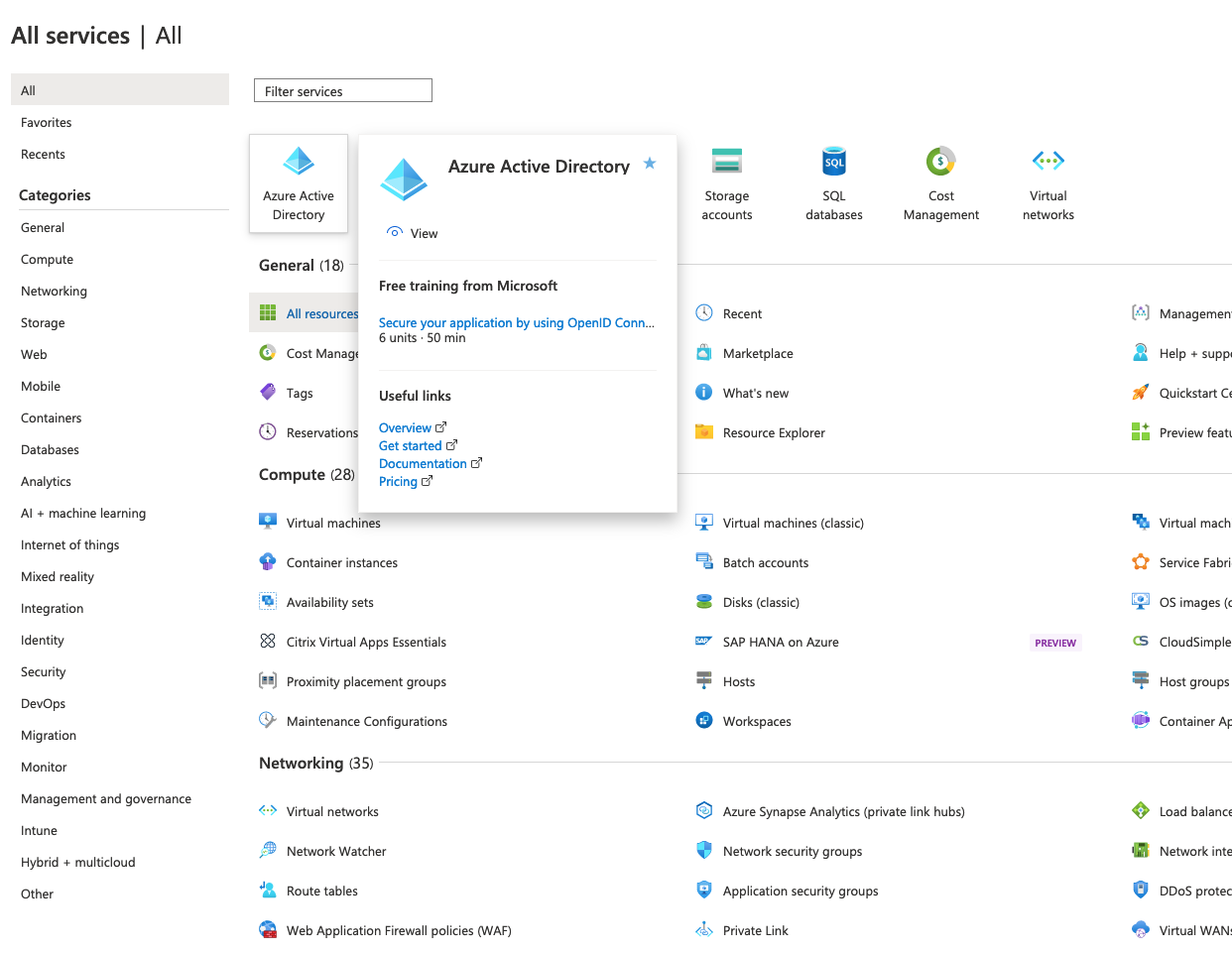The height and width of the screenshot is (953, 1232).
Task: Open the SQL databases icon
Action: tap(834, 161)
